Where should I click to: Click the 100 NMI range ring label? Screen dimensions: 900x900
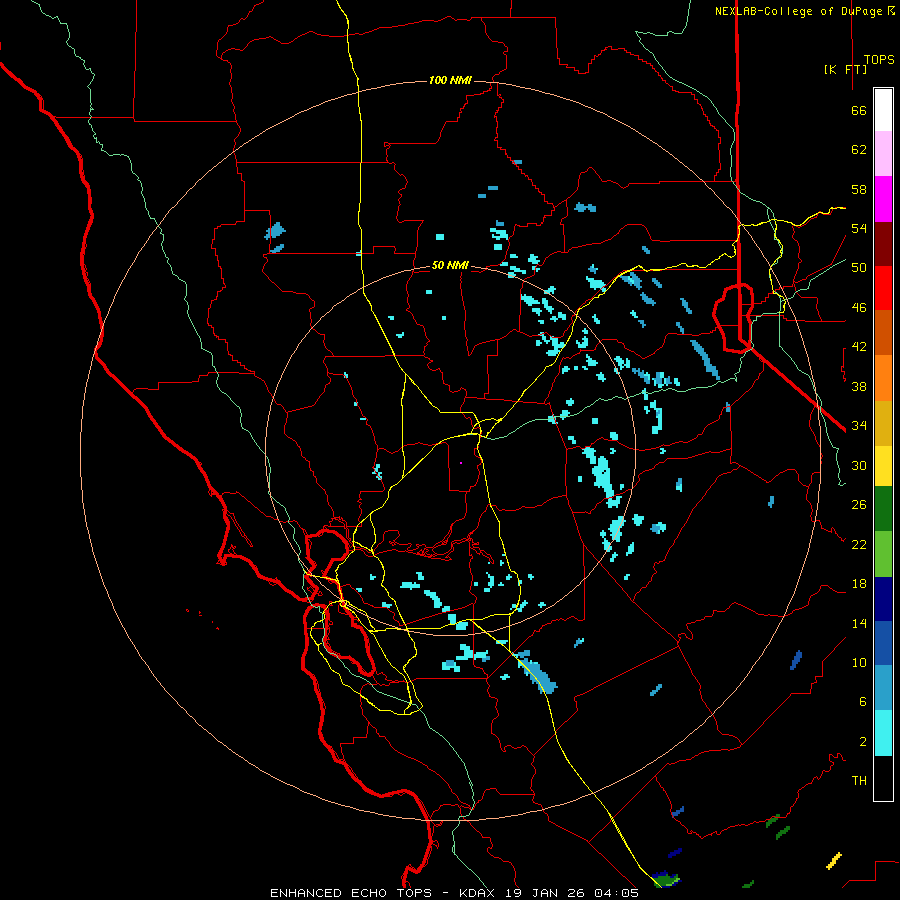pyautogui.click(x=450, y=80)
